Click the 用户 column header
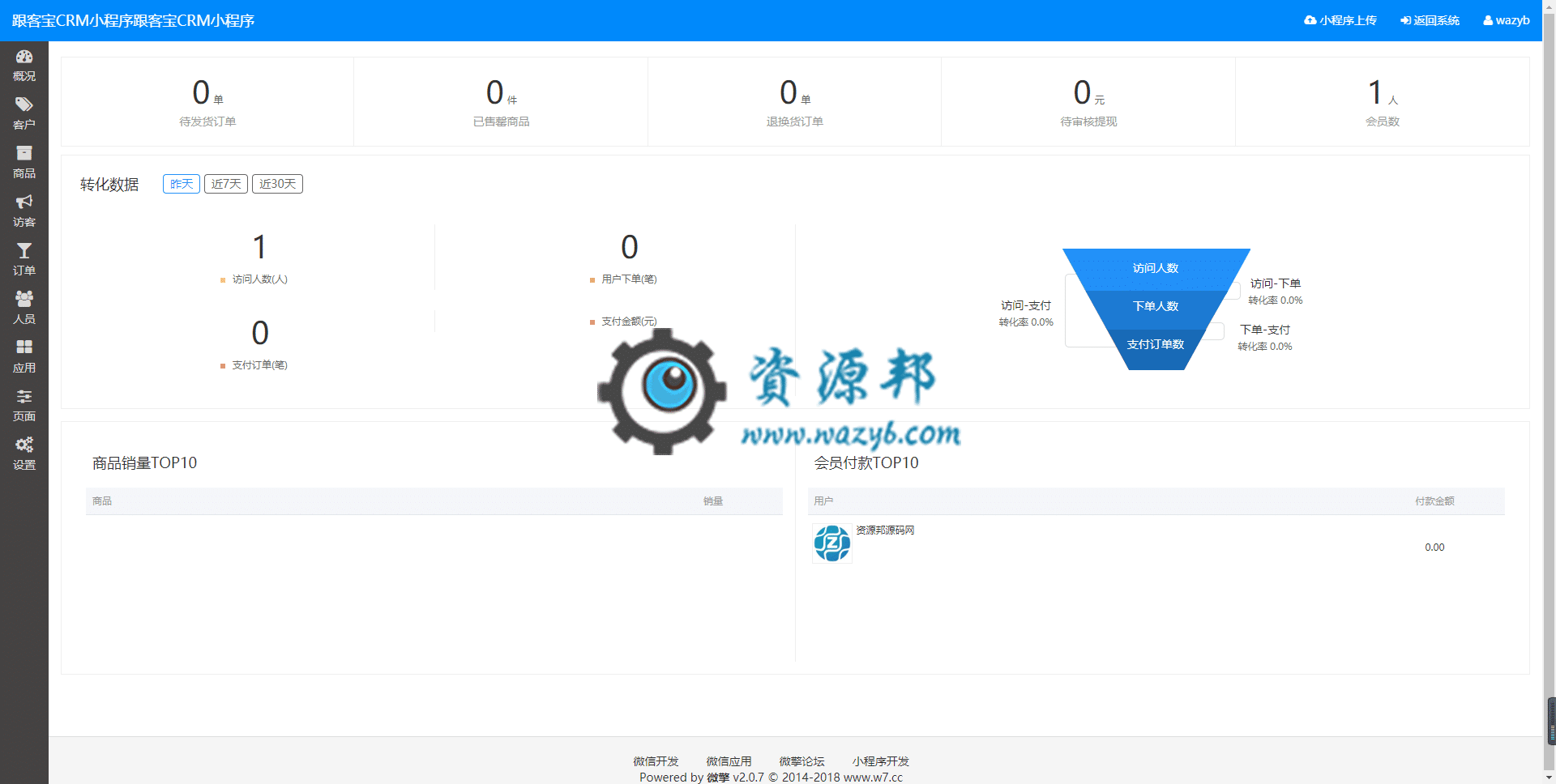The image size is (1556, 784). click(823, 501)
